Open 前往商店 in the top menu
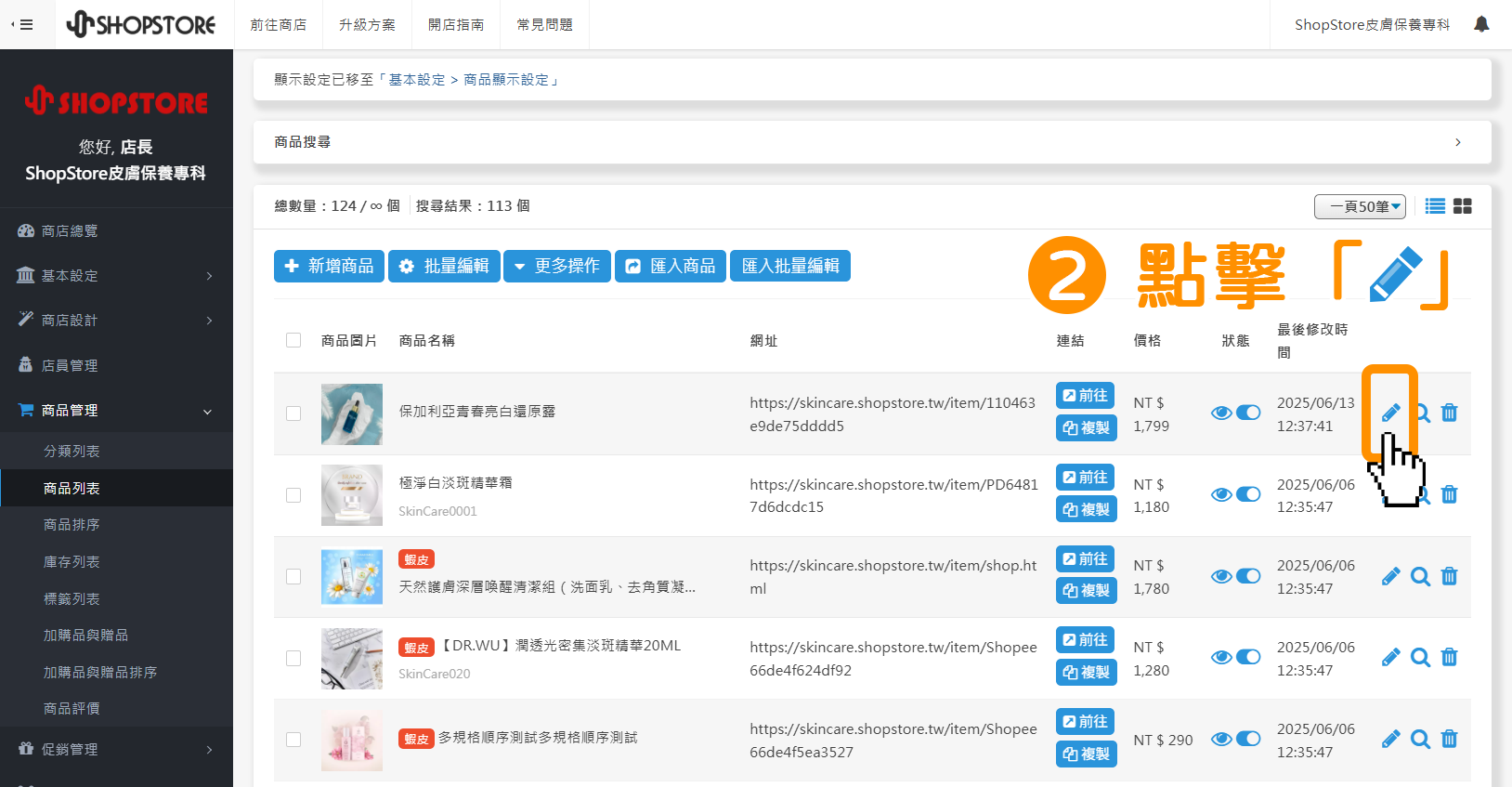The image size is (1512, 787). click(x=278, y=25)
